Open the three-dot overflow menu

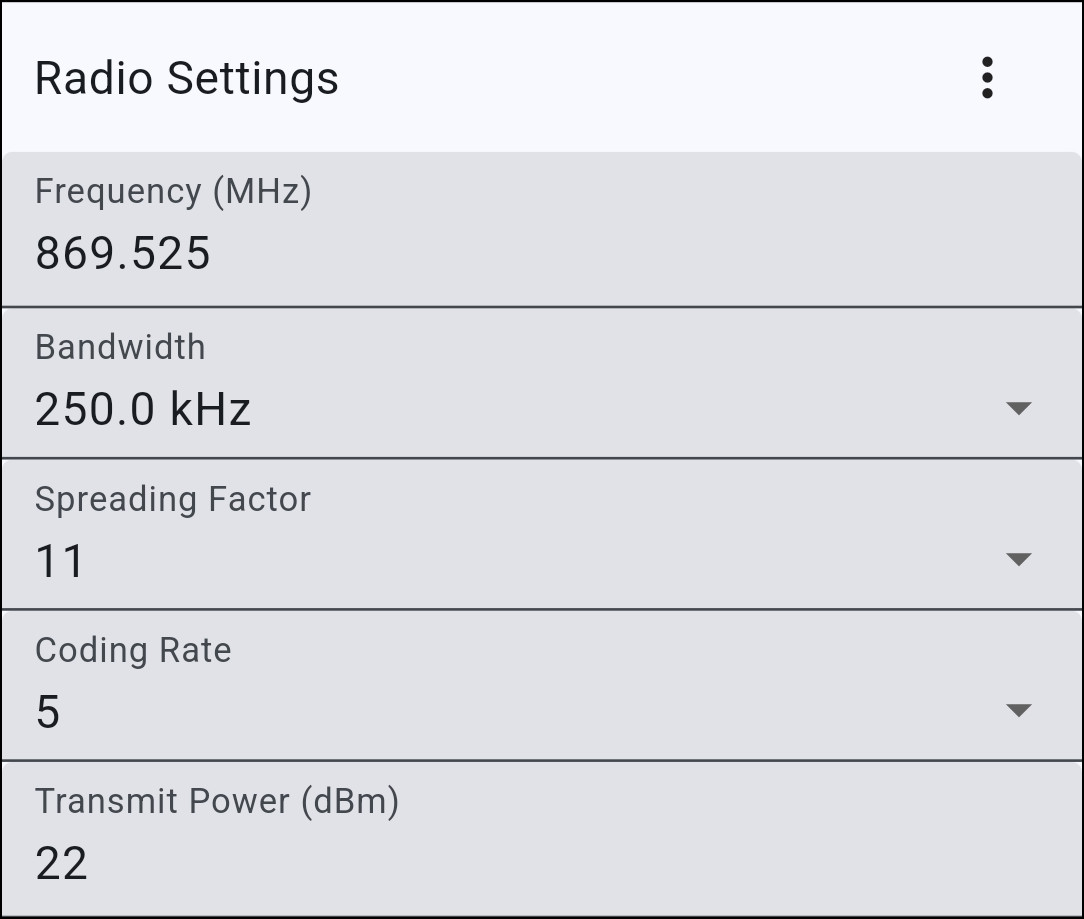(987, 78)
